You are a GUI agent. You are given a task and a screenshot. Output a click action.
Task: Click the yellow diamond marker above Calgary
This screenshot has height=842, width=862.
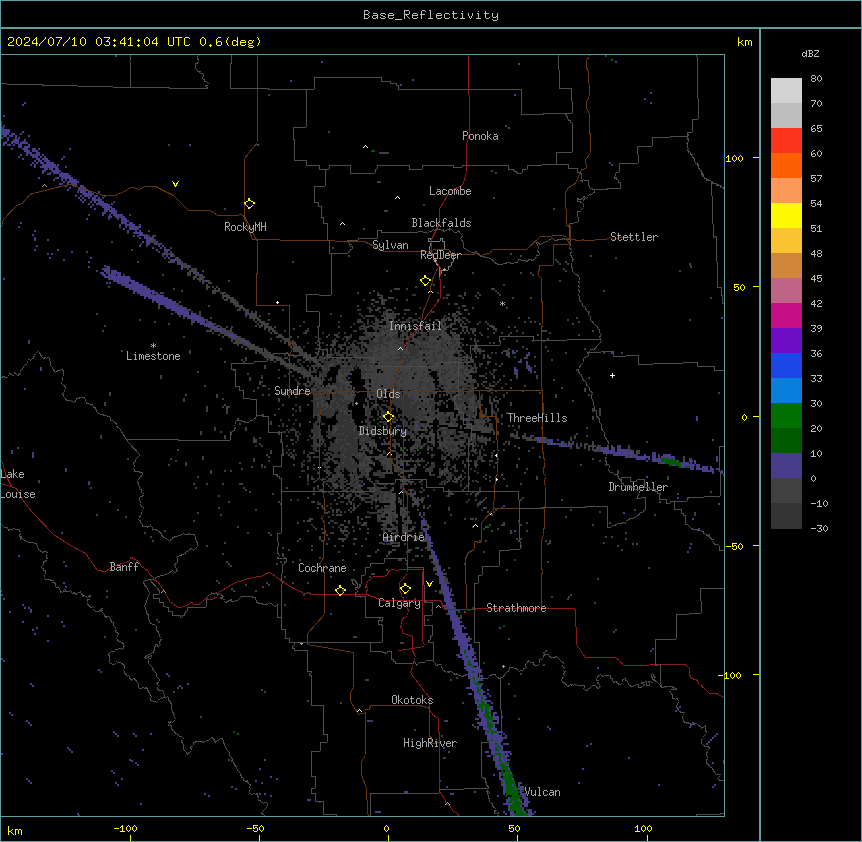pyautogui.click(x=405, y=589)
